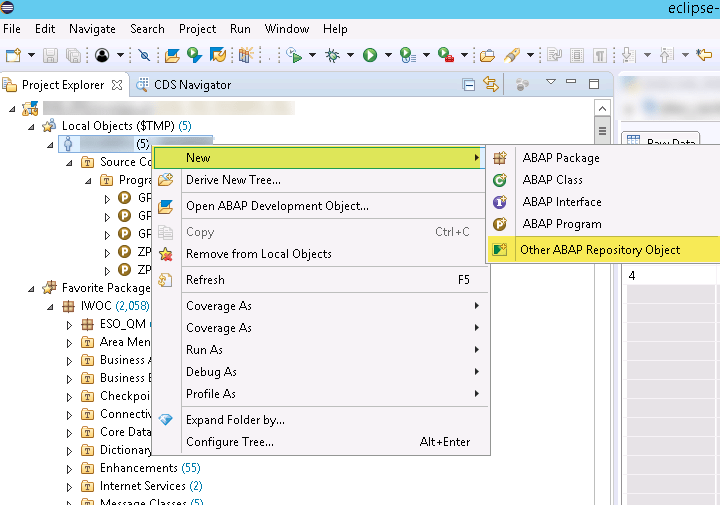Open the Profile As submenu
The width and height of the screenshot is (720, 505).
[x=321, y=394]
